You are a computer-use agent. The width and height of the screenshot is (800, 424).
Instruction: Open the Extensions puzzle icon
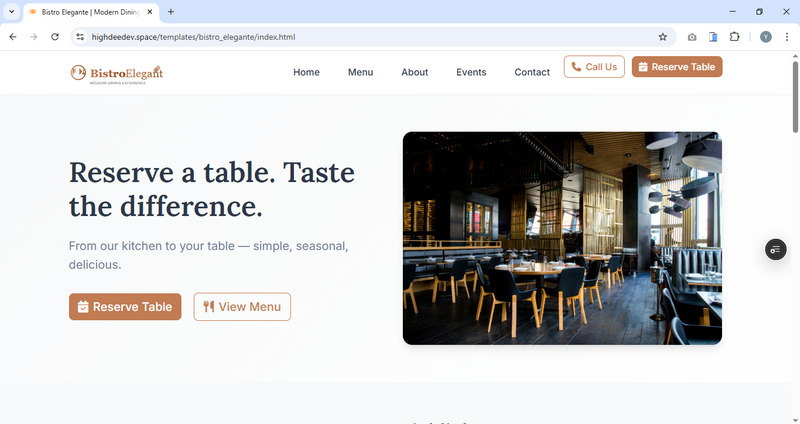734,37
